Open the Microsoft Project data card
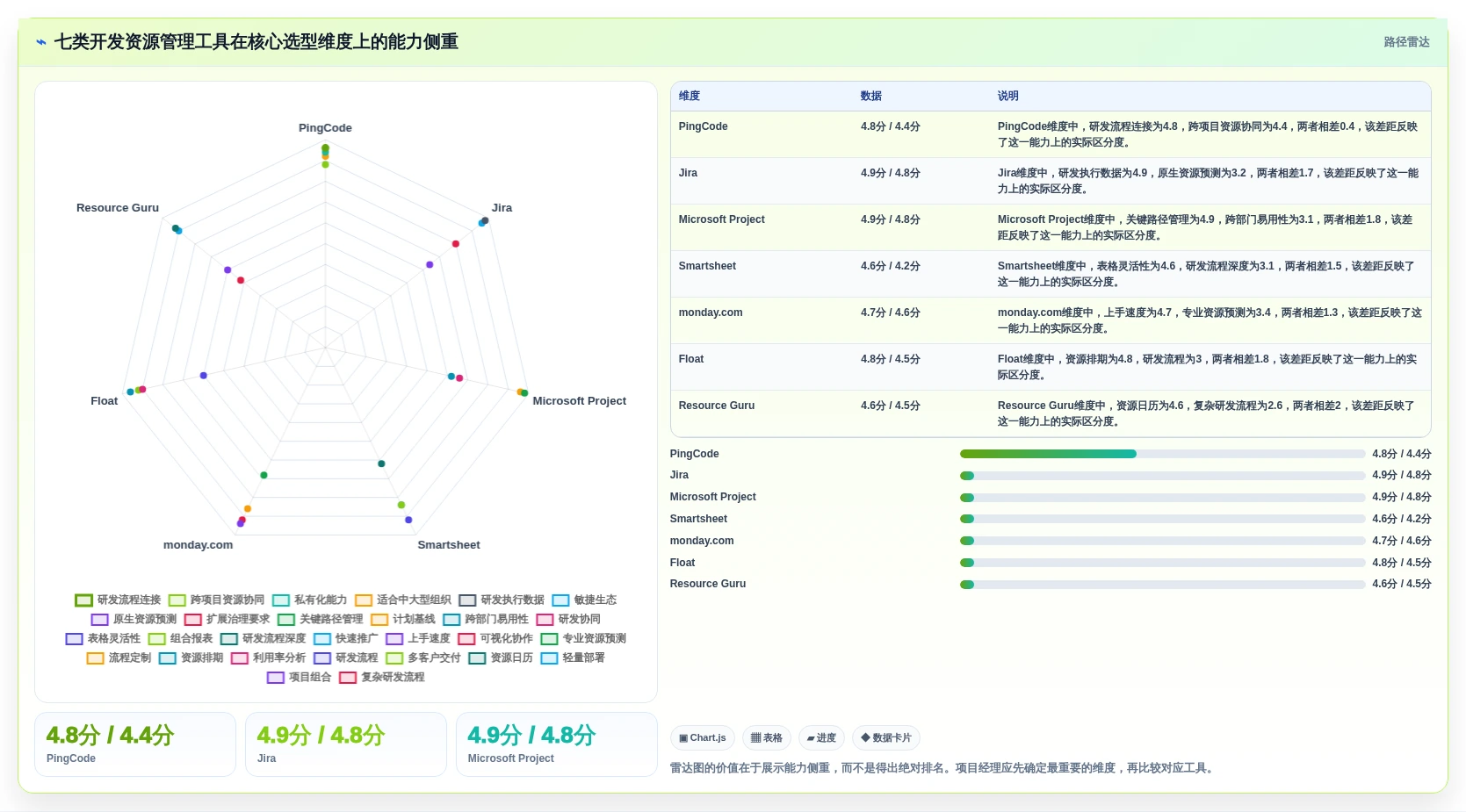Viewport: 1466px width, 812px height. pos(557,744)
